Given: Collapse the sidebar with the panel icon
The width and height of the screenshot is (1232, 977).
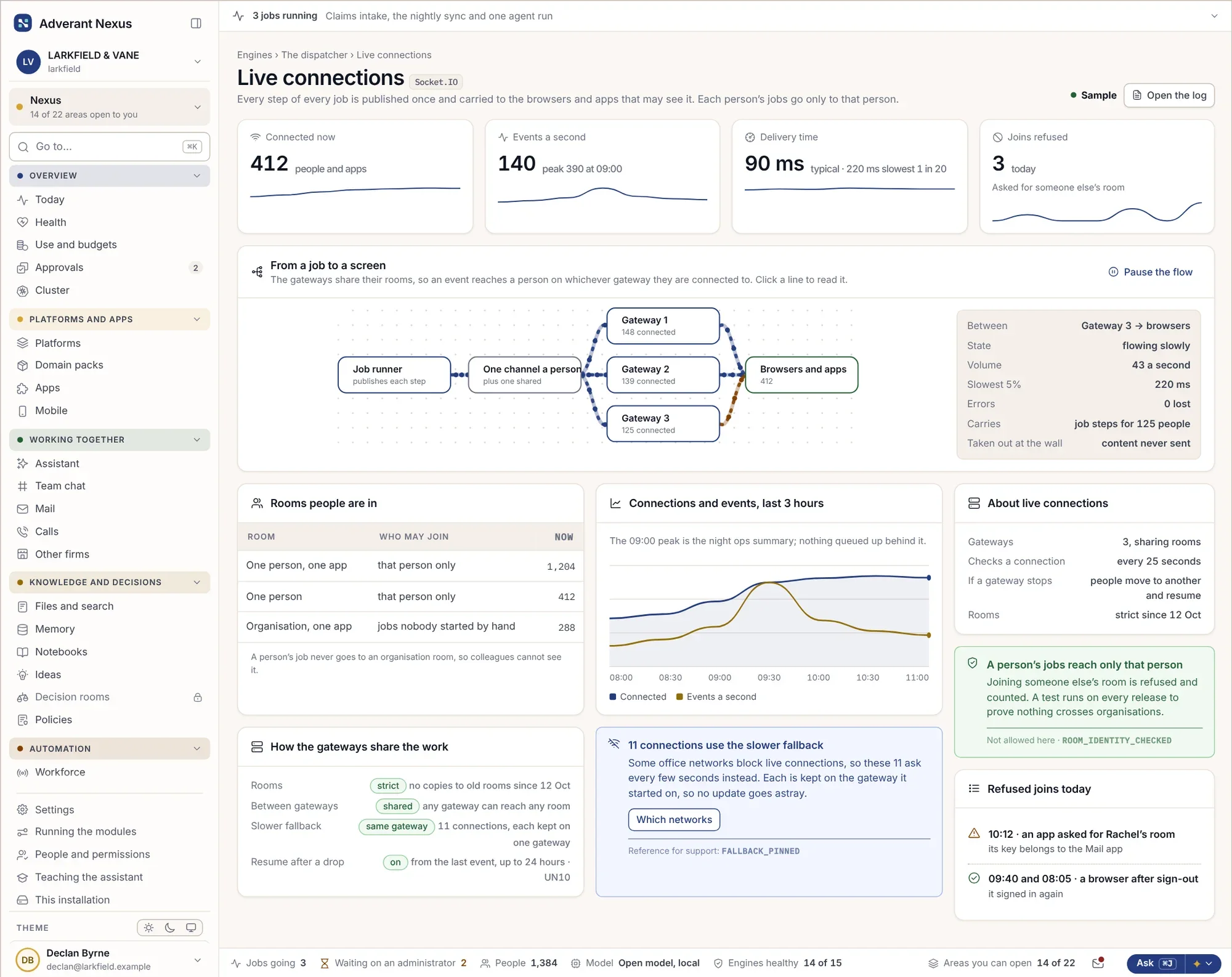Looking at the screenshot, I should click(196, 23).
